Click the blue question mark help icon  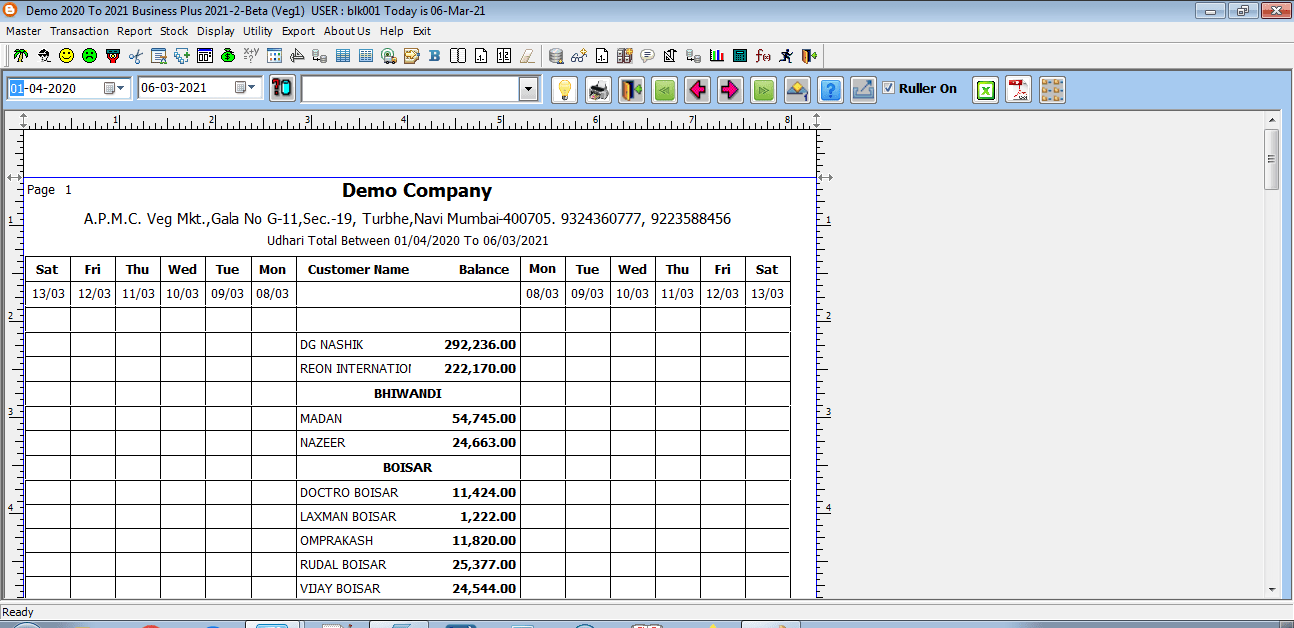coord(829,90)
